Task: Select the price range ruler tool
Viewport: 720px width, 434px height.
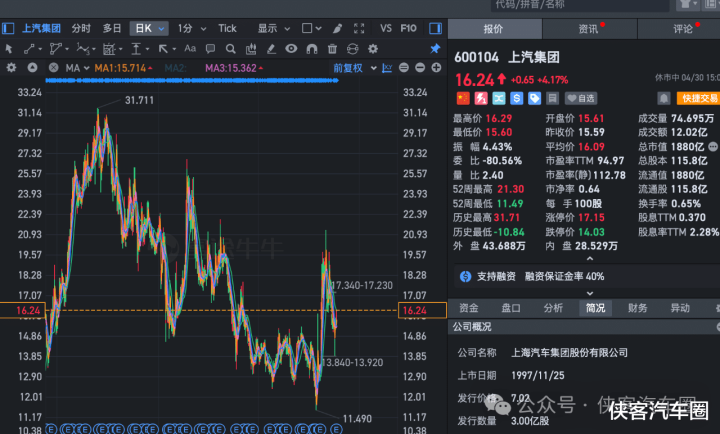Action: point(136,49)
